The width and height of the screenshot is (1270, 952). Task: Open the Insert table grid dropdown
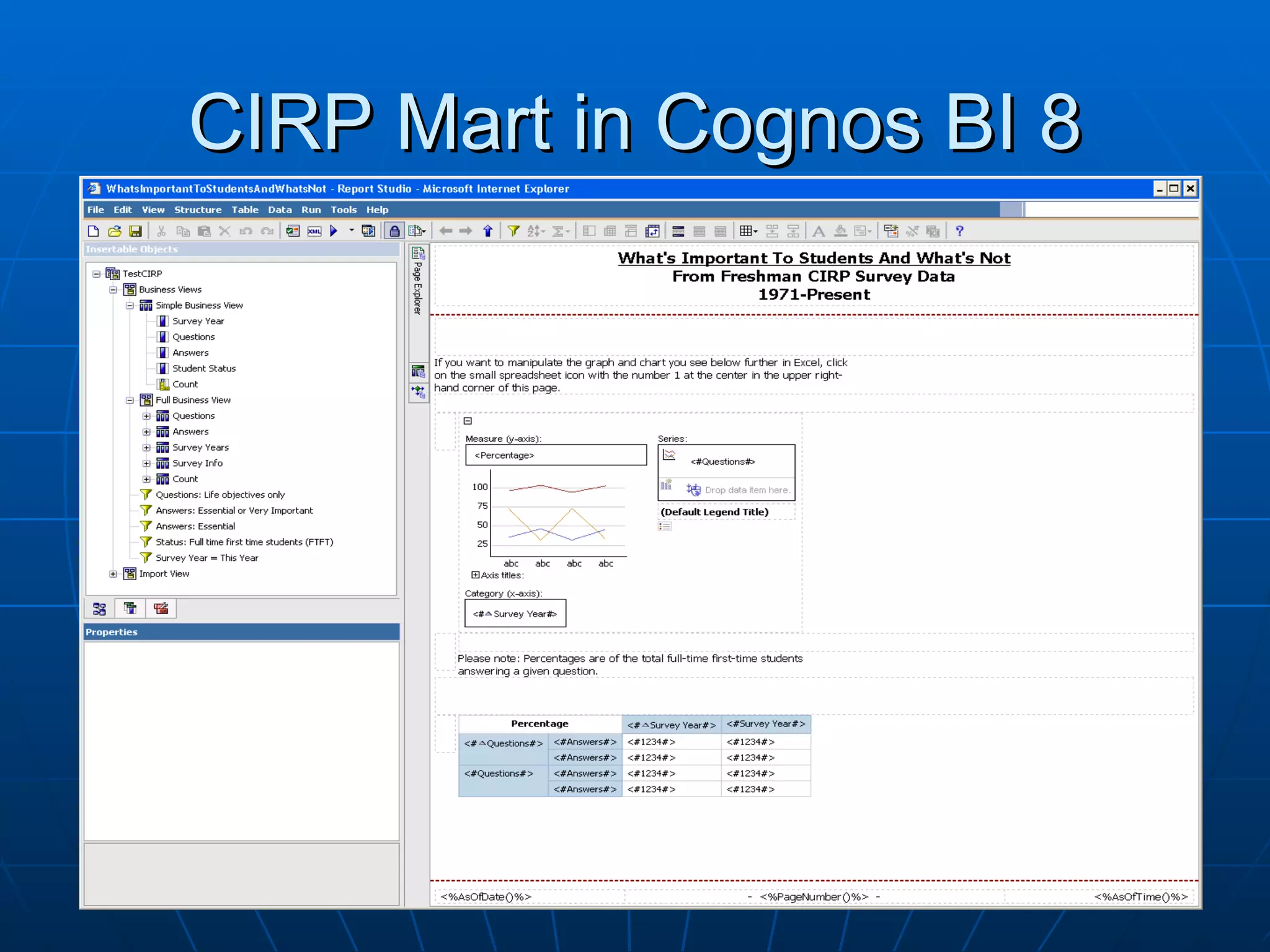tap(748, 231)
